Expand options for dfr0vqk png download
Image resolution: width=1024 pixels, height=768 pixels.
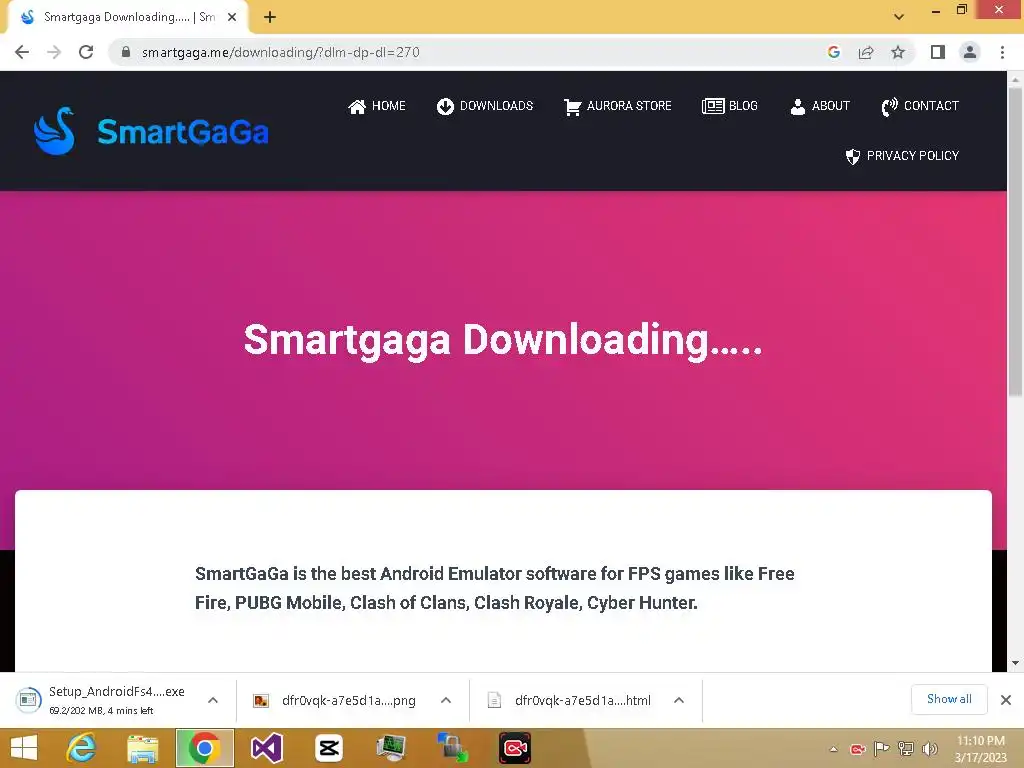pos(446,700)
